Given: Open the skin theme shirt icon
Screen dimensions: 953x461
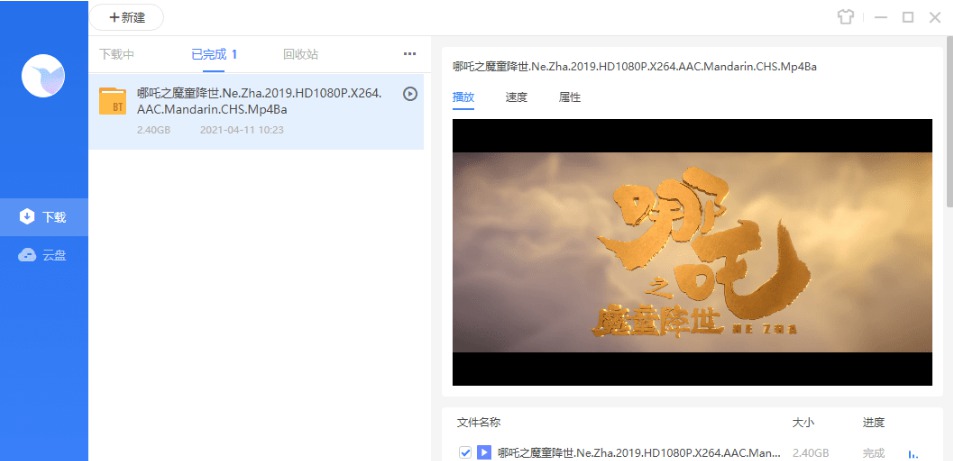Looking at the screenshot, I should point(845,17).
